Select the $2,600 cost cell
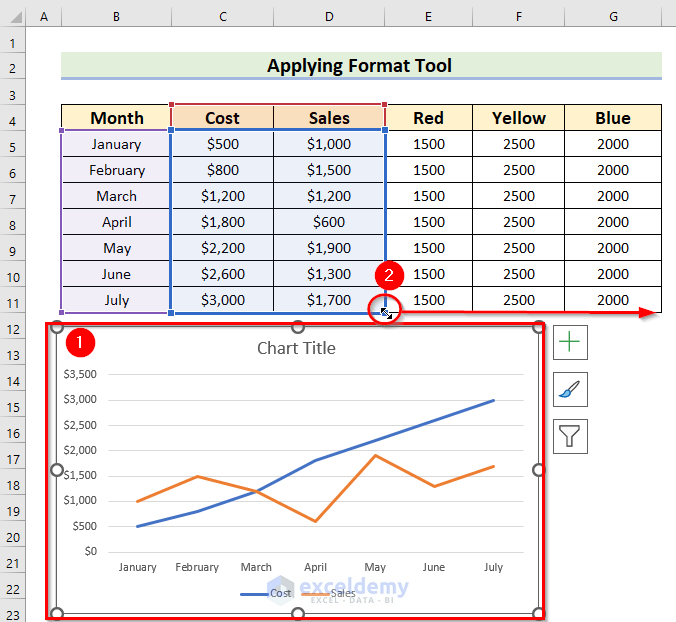 tap(222, 274)
